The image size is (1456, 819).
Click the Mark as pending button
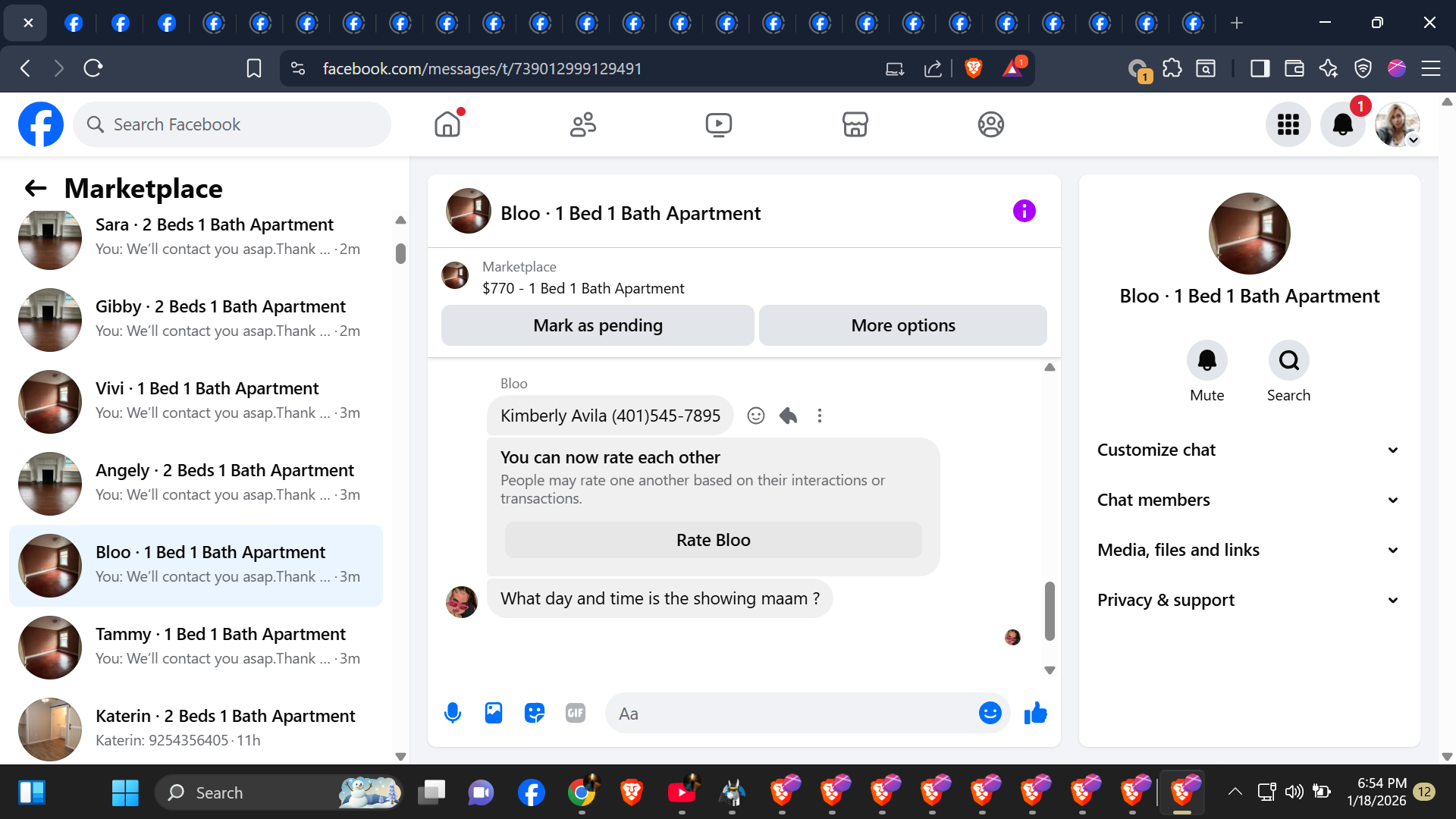598,325
